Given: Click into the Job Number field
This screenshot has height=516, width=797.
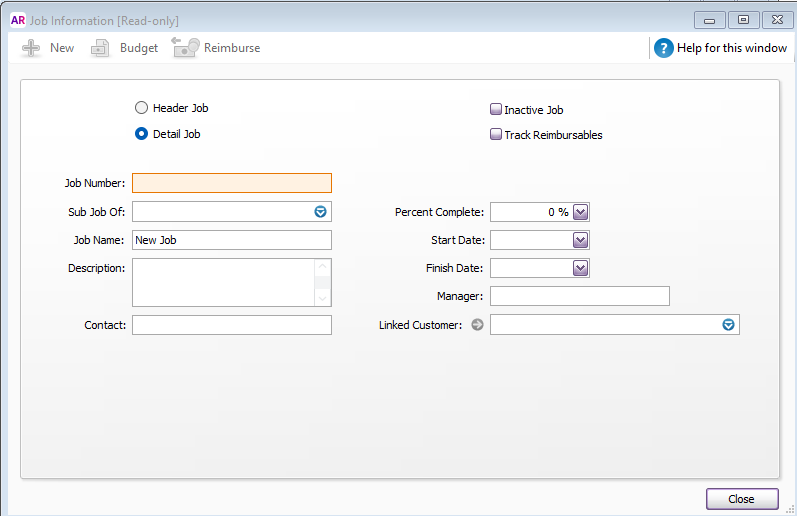Looking at the screenshot, I should click(x=231, y=183).
